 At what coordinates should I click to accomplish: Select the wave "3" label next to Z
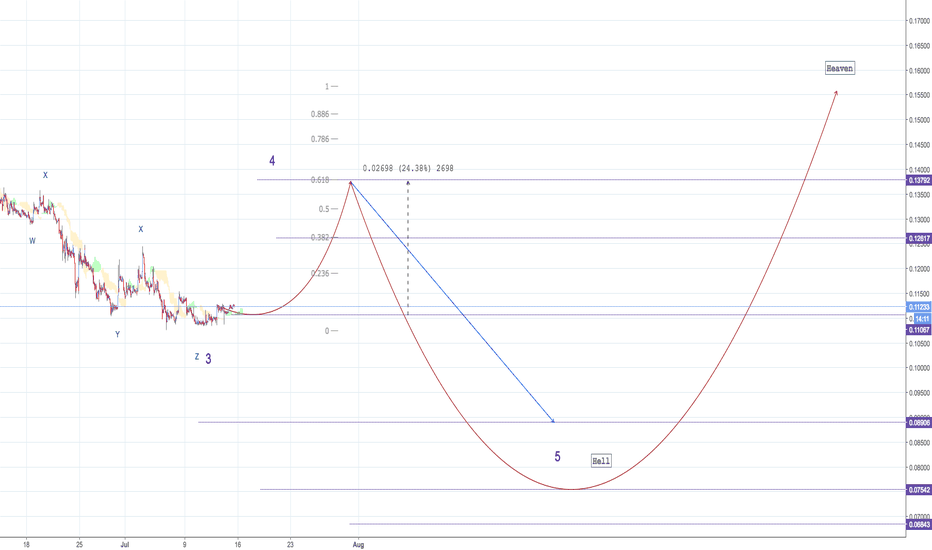pos(208,359)
